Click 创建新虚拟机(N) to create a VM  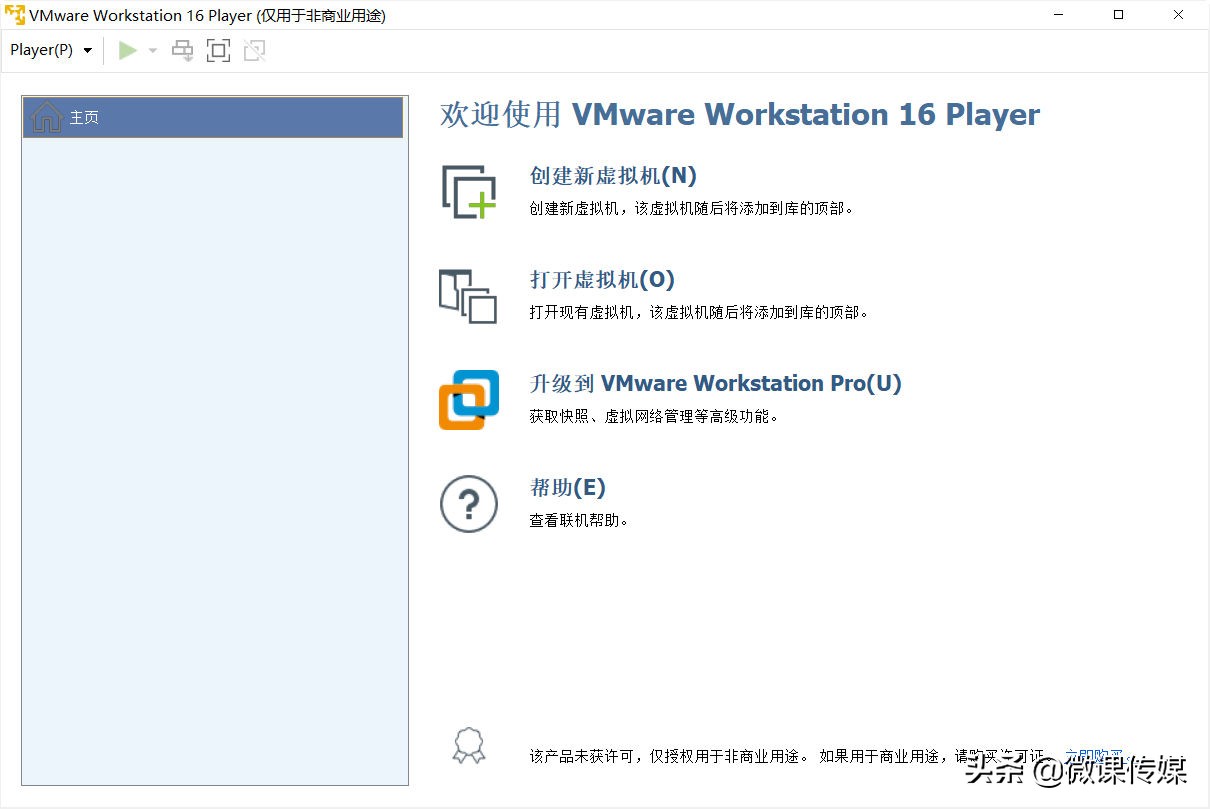(x=613, y=176)
